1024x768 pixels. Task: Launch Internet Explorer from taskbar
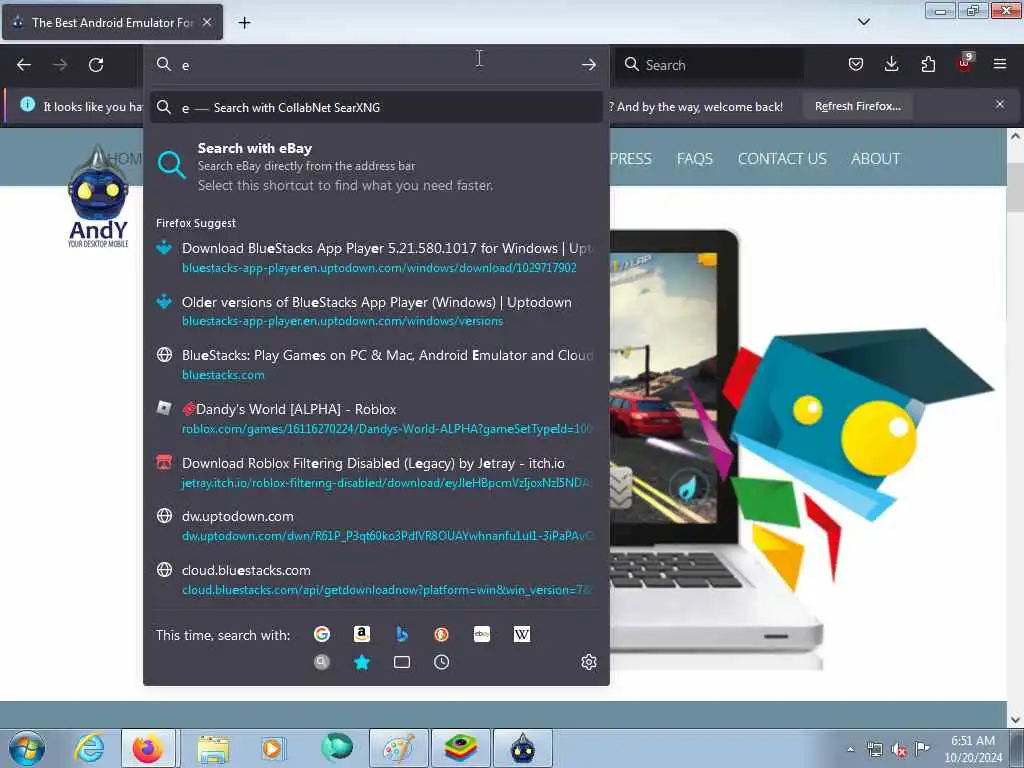pyautogui.click(x=89, y=748)
